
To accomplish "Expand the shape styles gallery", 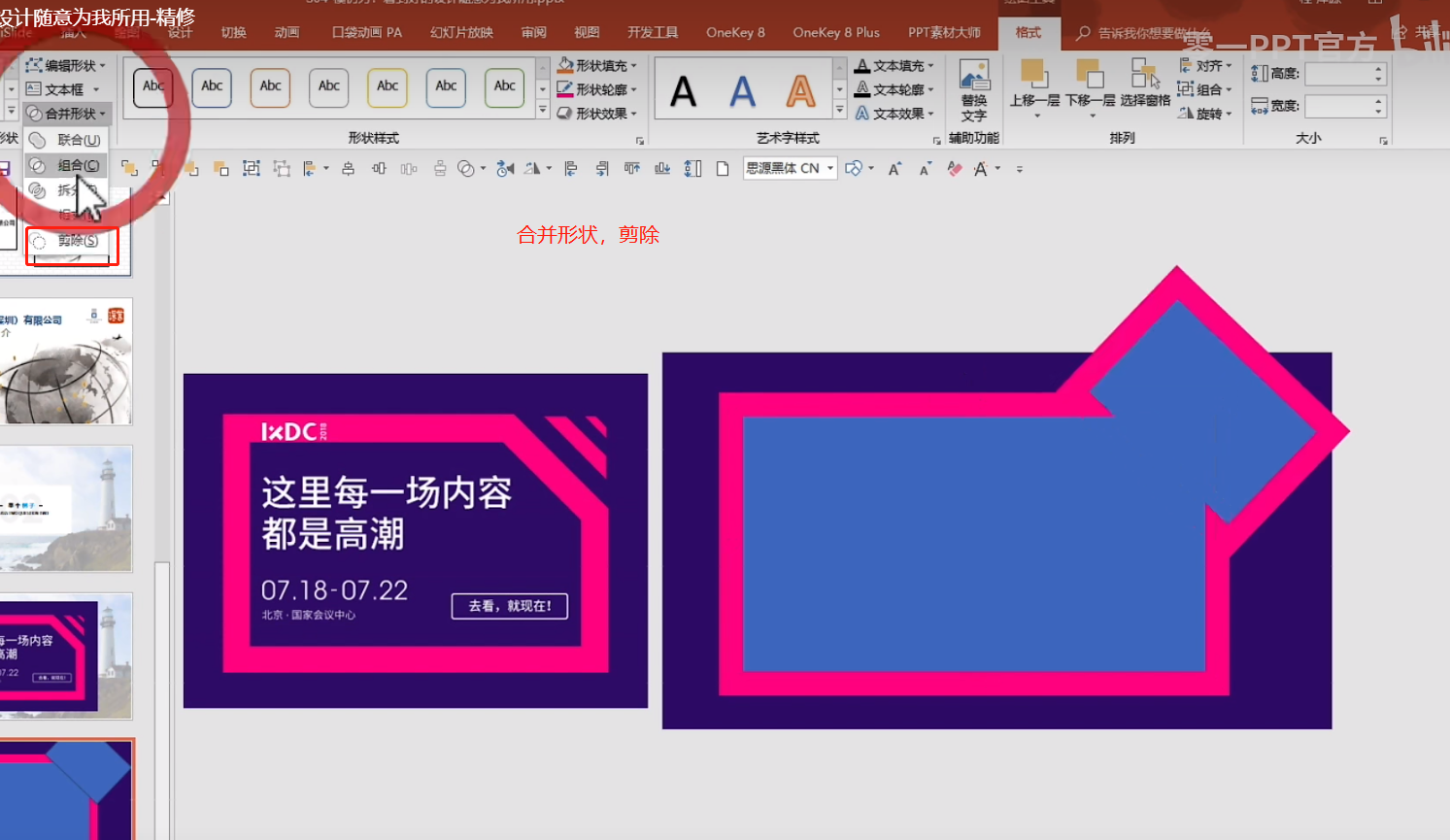I will pyautogui.click(x=543, y=112).
